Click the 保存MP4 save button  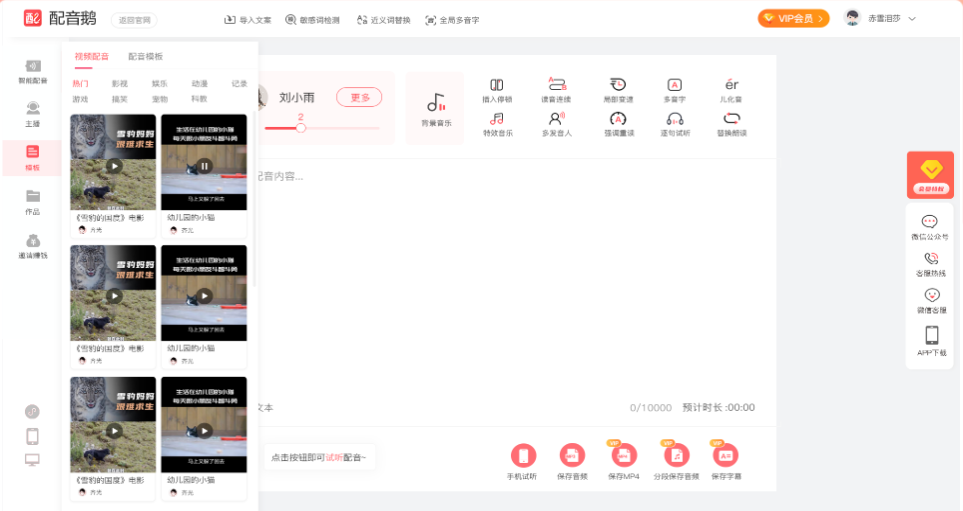pos(623,461)
